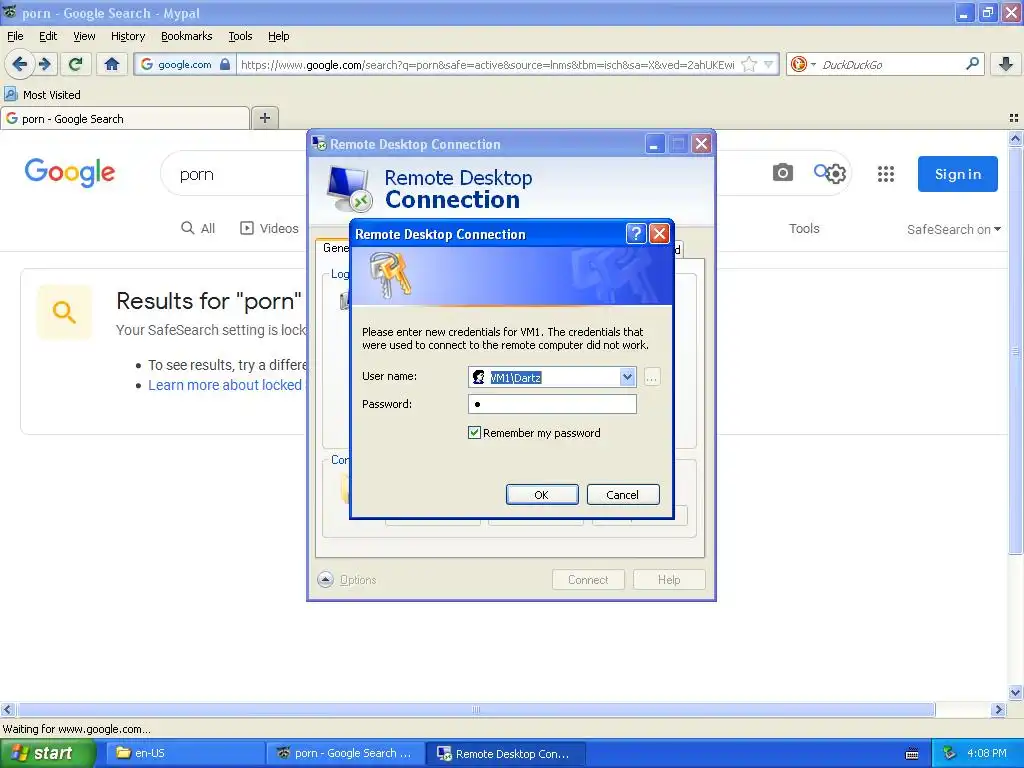Open the Downloads arrow button

pos(1006,64)
